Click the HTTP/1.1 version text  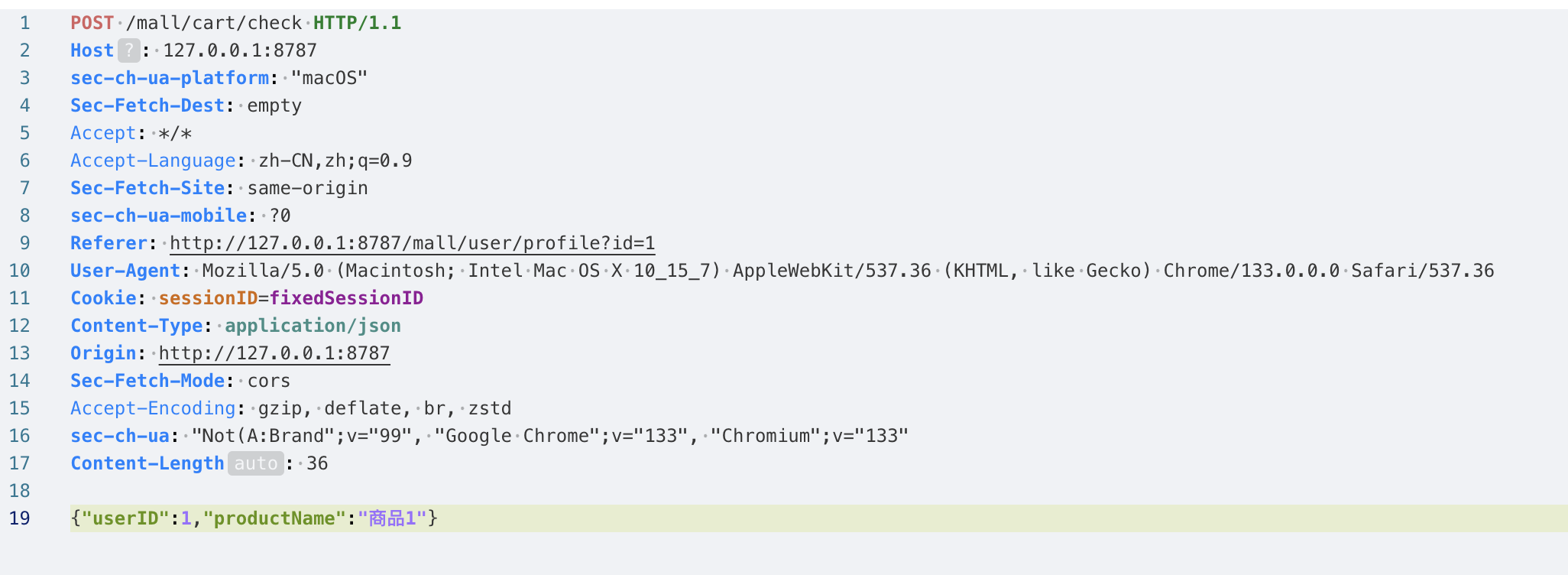[x=357, y=23]
